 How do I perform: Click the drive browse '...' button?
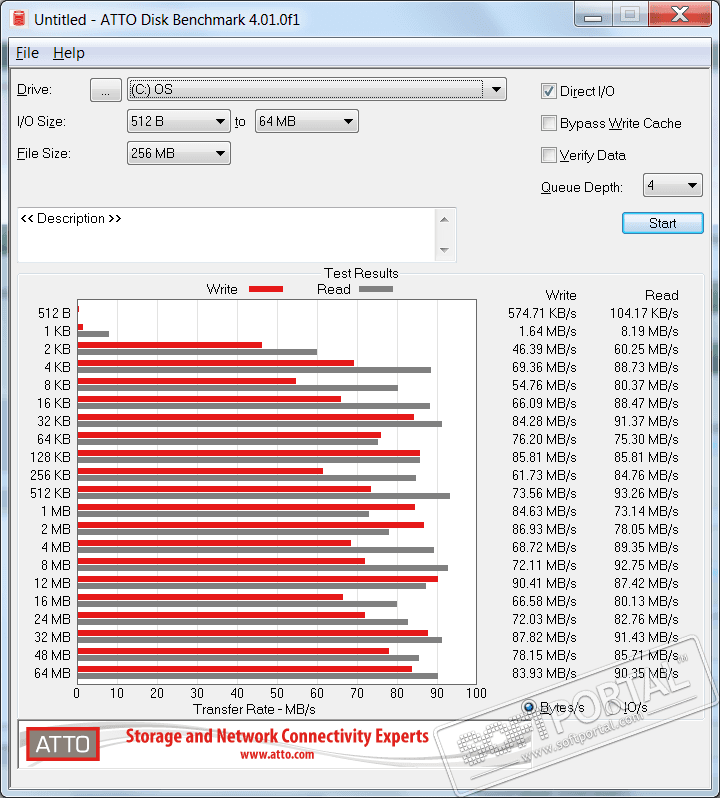105,90
